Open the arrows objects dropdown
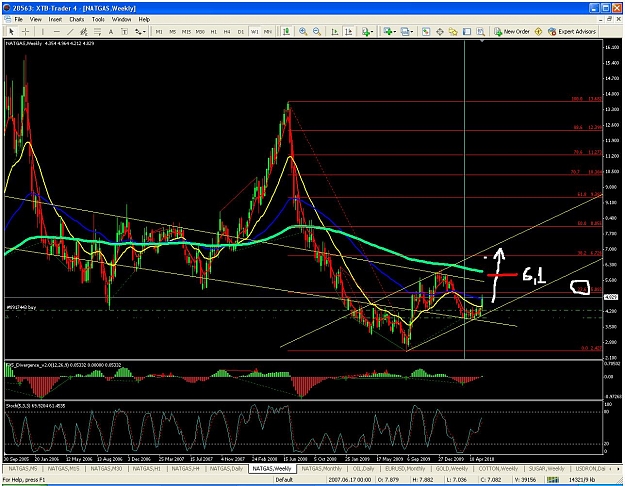Viewport: 625px width, 486px height. [140, 31]
